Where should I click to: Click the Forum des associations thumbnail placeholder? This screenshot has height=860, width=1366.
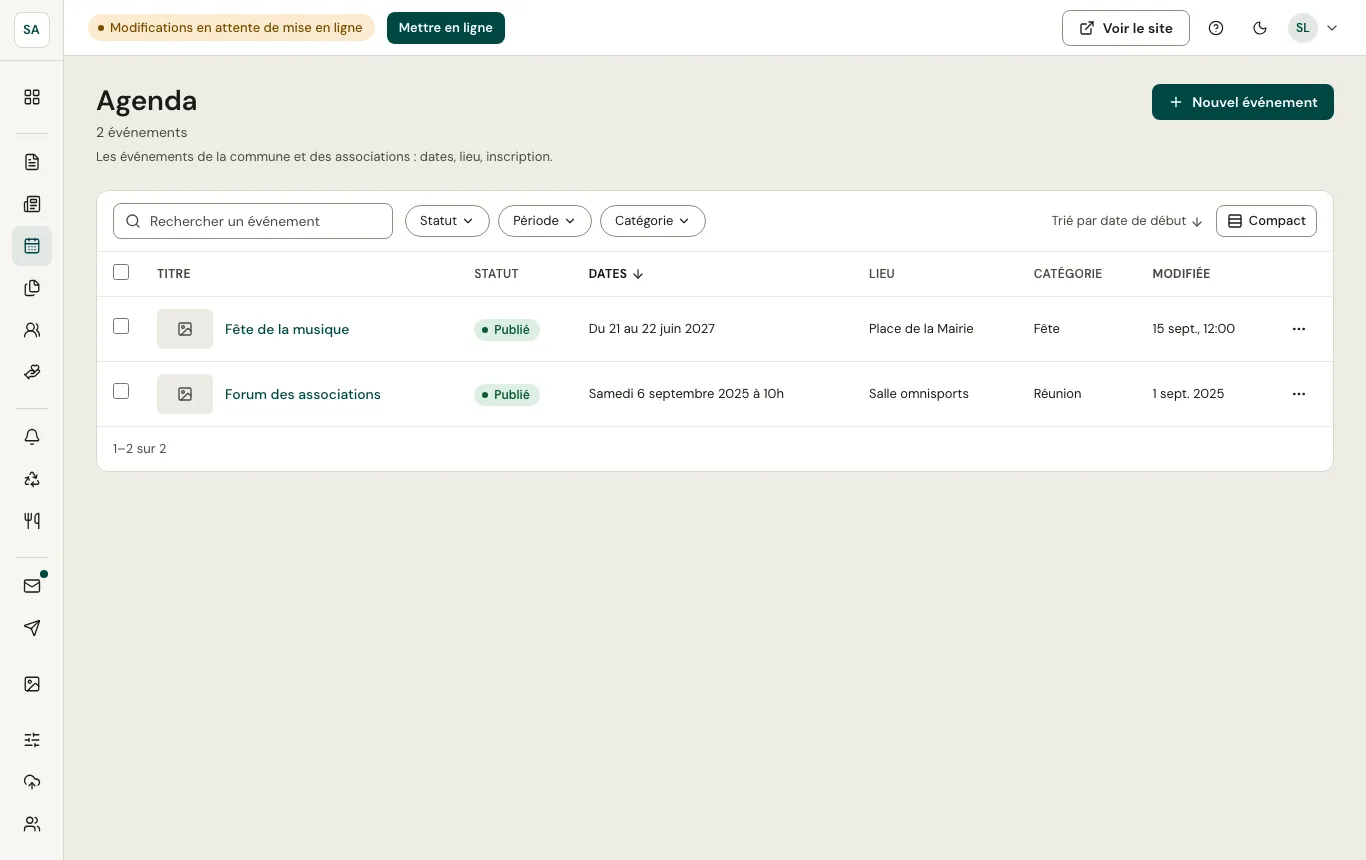pyautogui.click(x=185, y=394)
